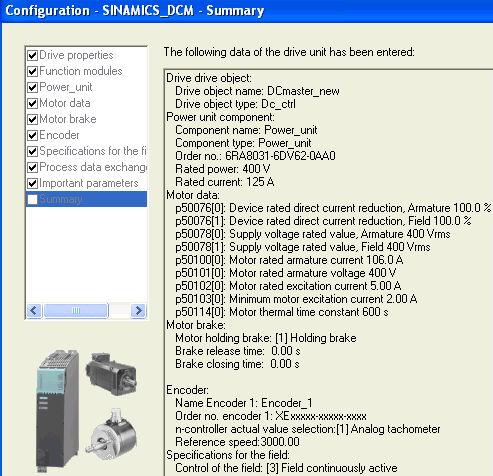Toggle the Motor brake checkbox

[32, 119]
